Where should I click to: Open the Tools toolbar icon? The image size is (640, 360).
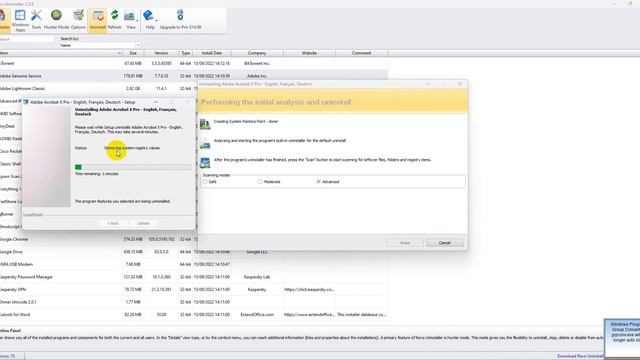pos(36,20)
